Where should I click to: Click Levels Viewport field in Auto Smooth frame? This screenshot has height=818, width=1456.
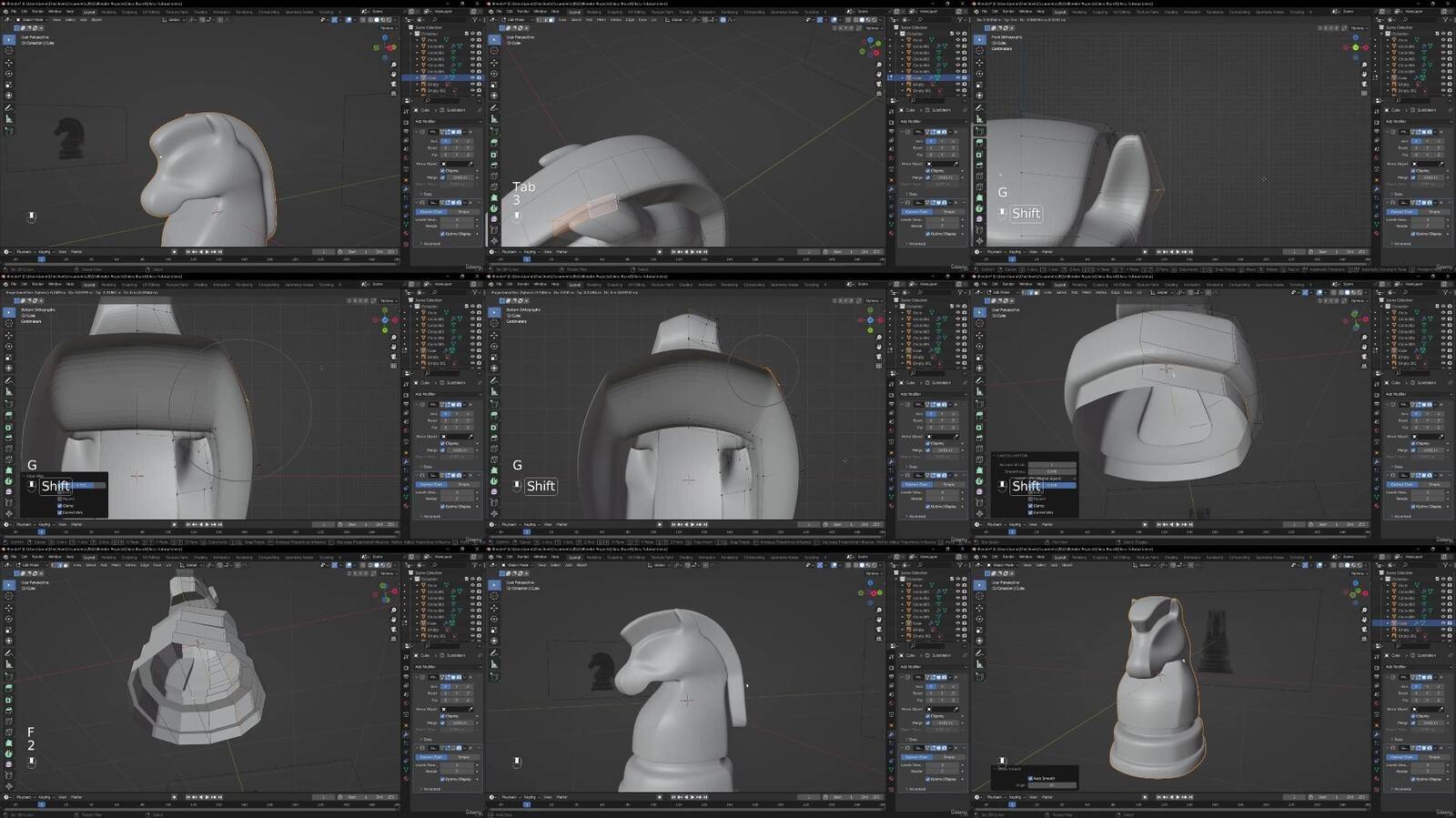pyautogui.click(x=1428, y=765)
